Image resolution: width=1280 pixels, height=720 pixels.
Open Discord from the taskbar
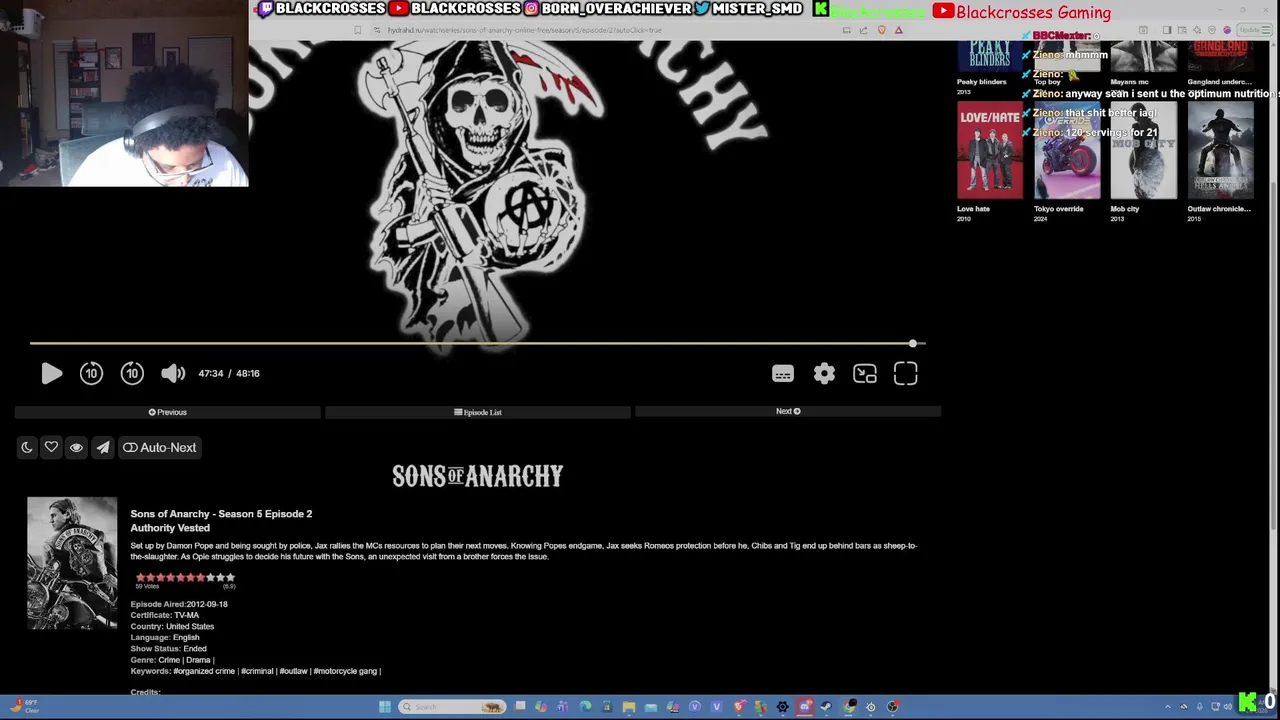805,707
